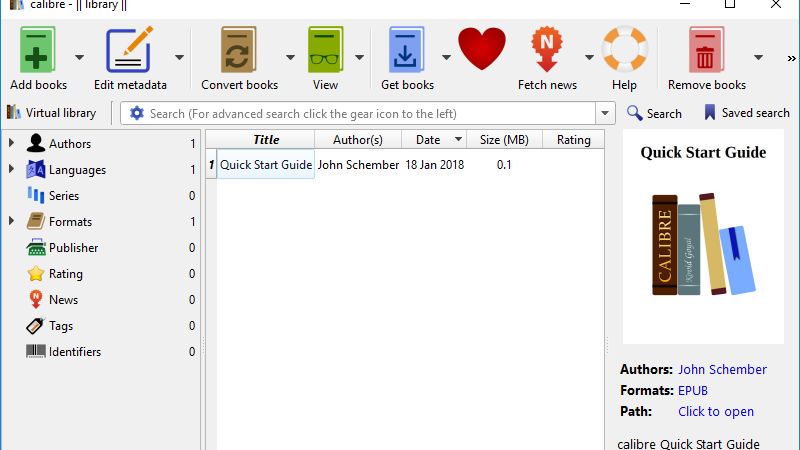
Task: Open the Edit metadata dropdown arrow
Action: coord(179,57)
